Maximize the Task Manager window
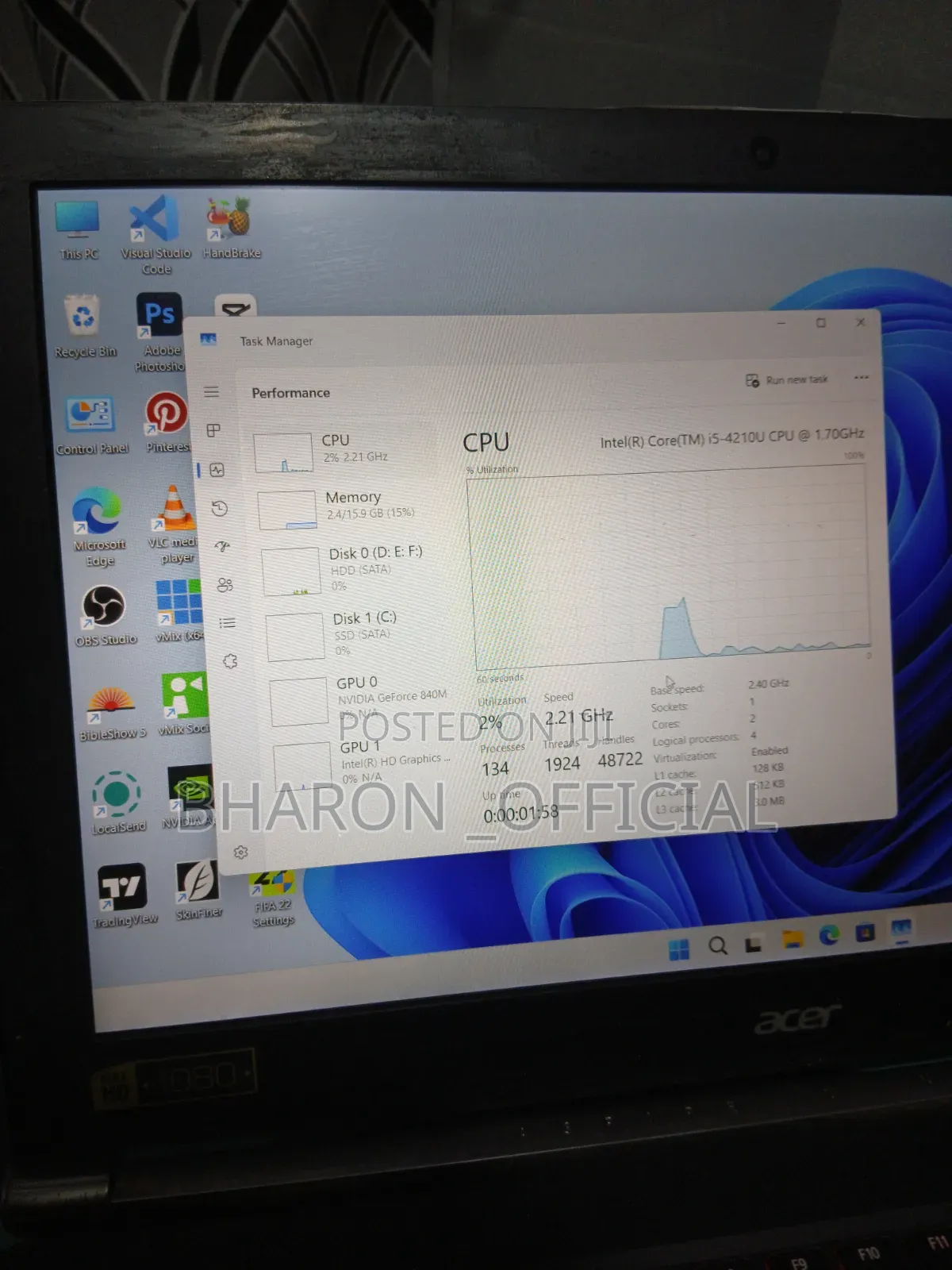 (821, 323)
